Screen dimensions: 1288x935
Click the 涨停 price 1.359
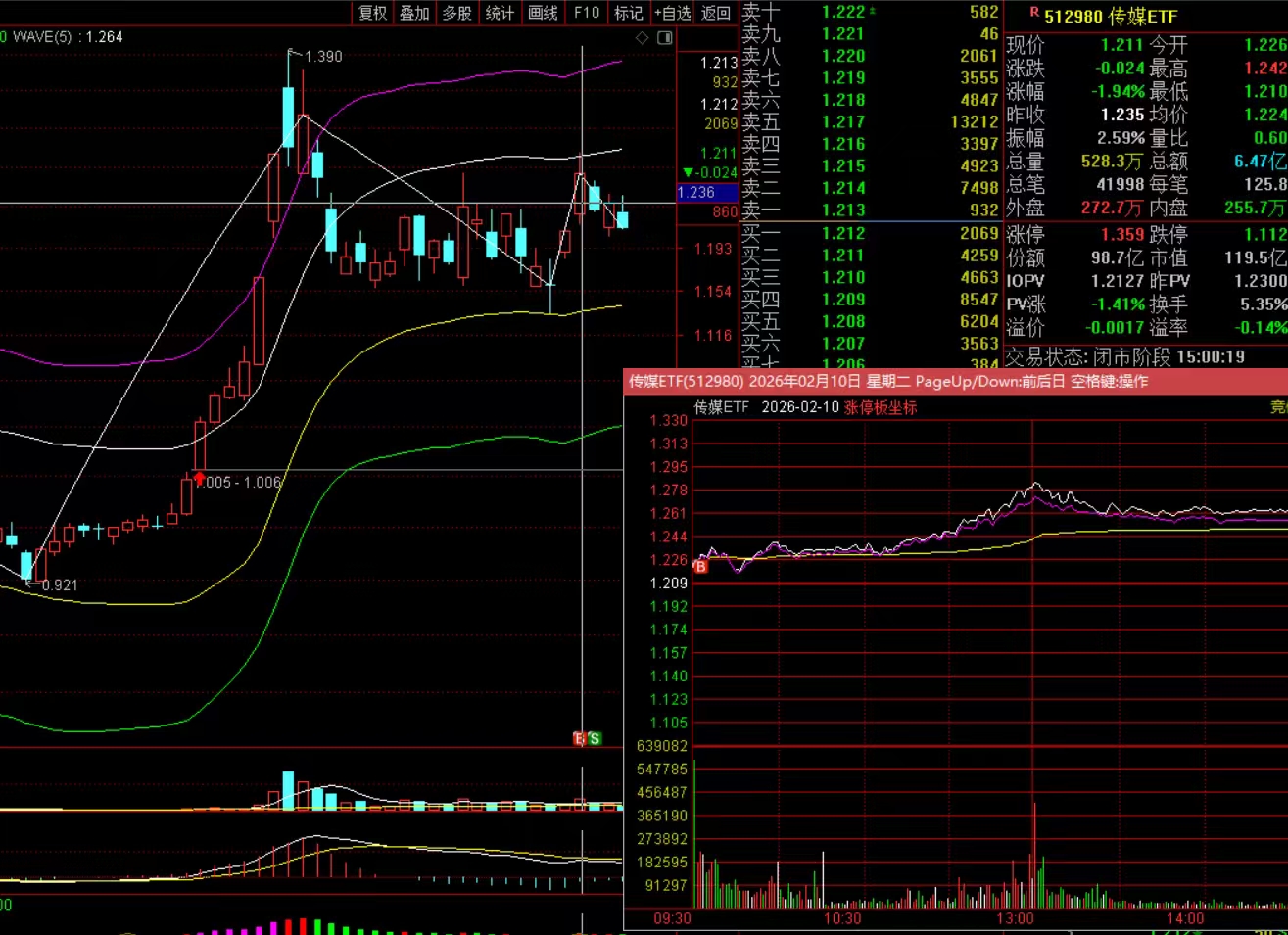[1122, 235]
